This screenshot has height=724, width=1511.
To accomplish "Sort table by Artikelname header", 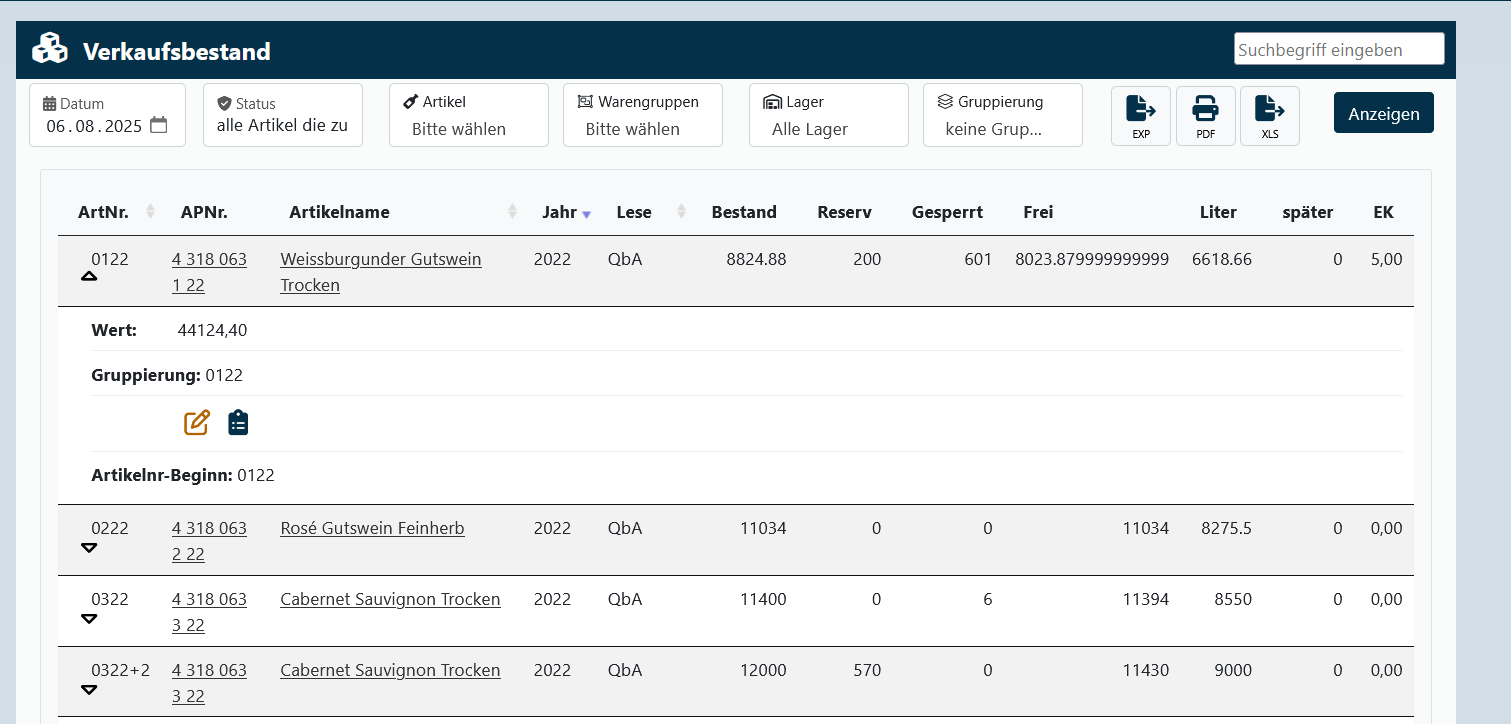I will [x=339, y=212].
